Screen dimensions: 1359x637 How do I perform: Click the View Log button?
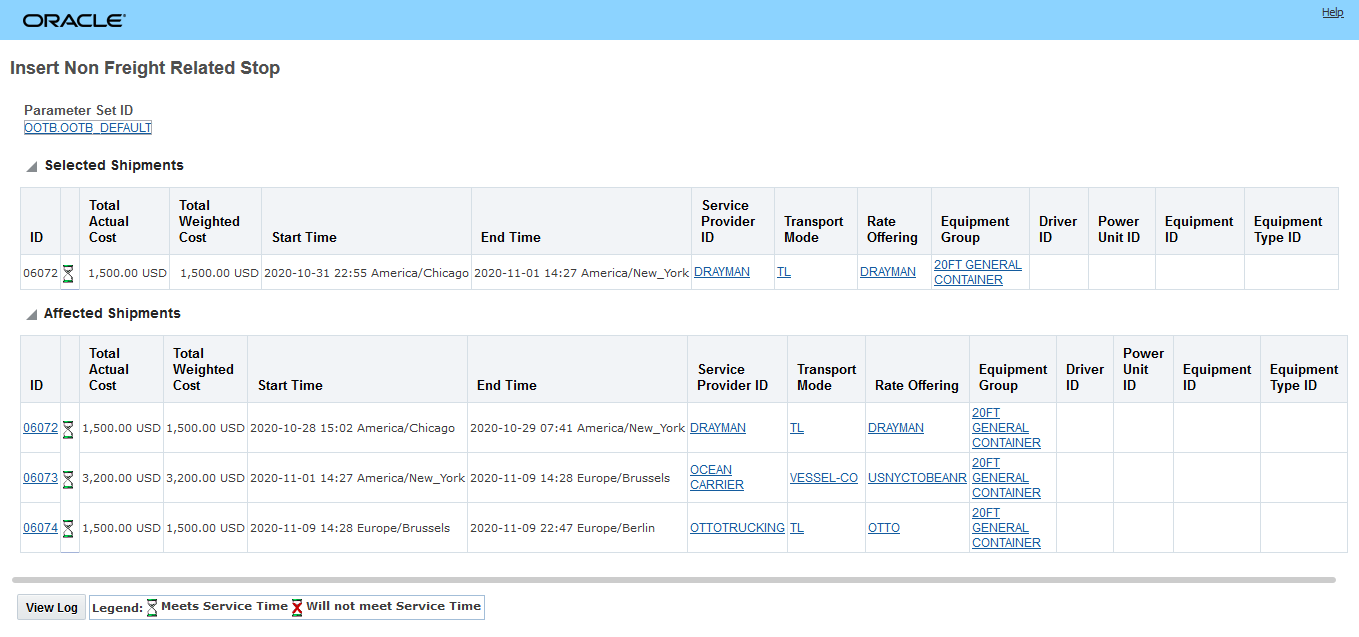point(52,607)
